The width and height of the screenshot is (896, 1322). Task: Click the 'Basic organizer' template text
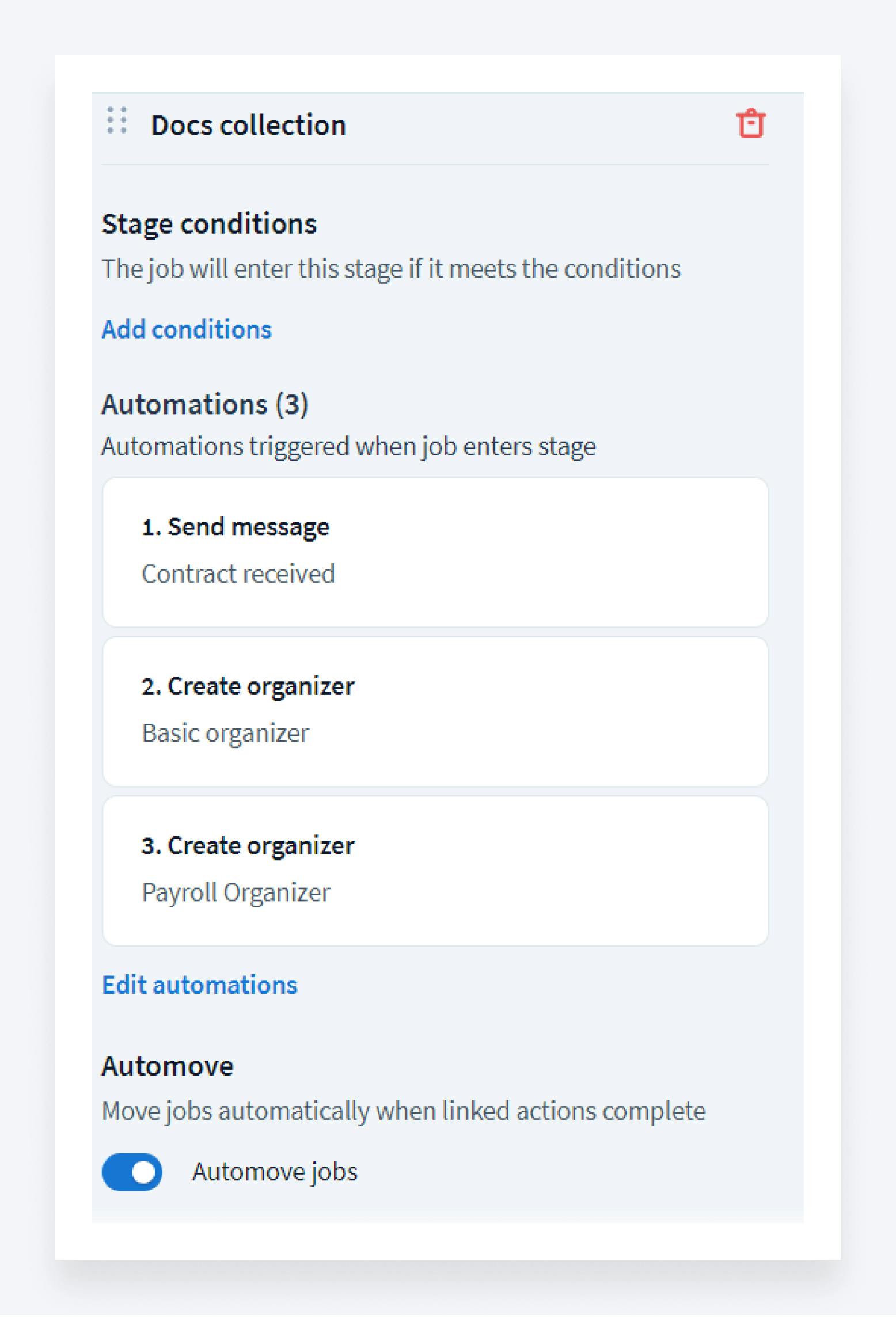[225, 733]
